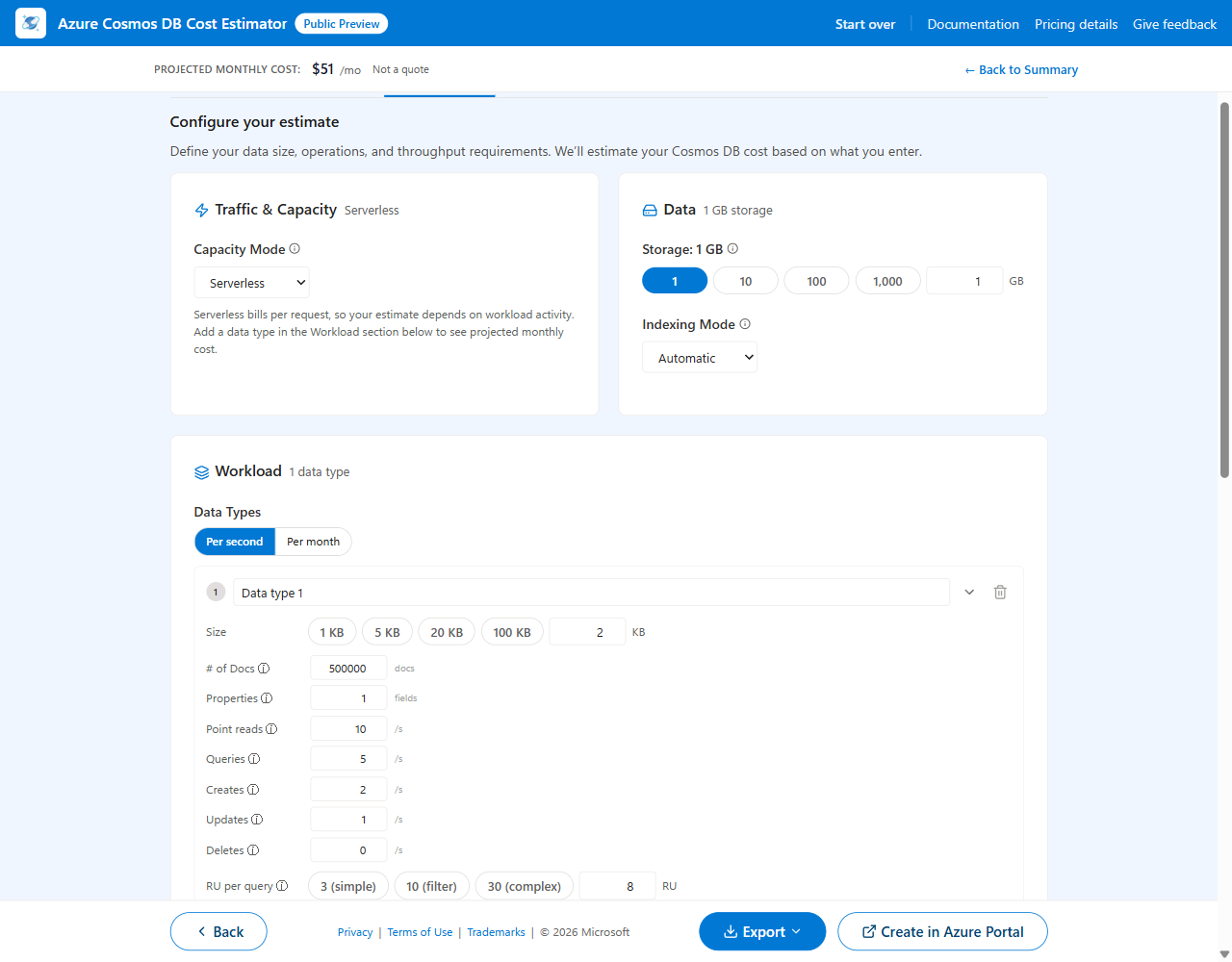Click the Deletes info icon
Image resolution: width=1232 pixels, height=962 pixels.
click(x=253, y=850)
